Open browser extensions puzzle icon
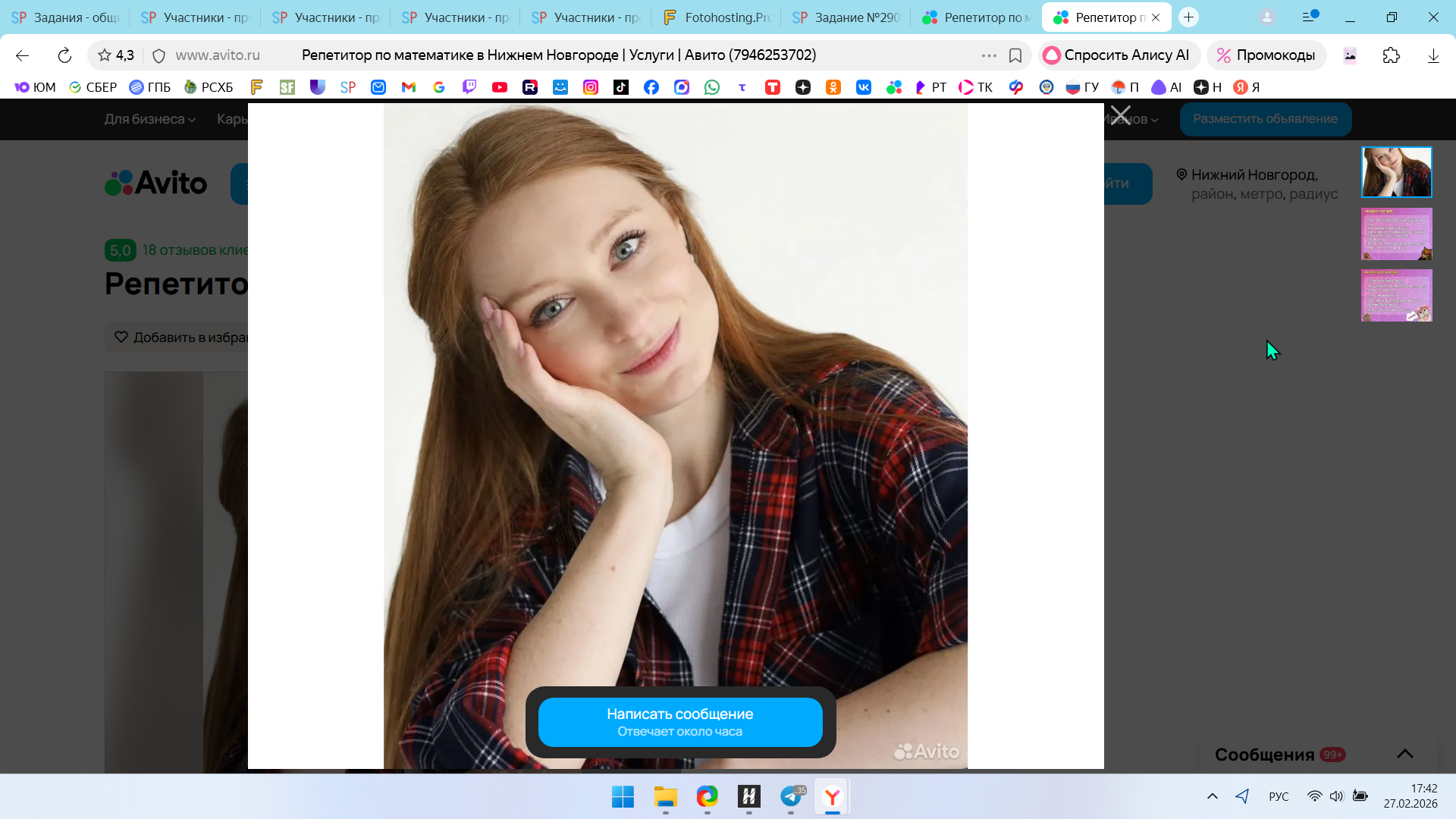Screen dimensions: 1456x819 pyautogui.click(x=1391, y=55)
